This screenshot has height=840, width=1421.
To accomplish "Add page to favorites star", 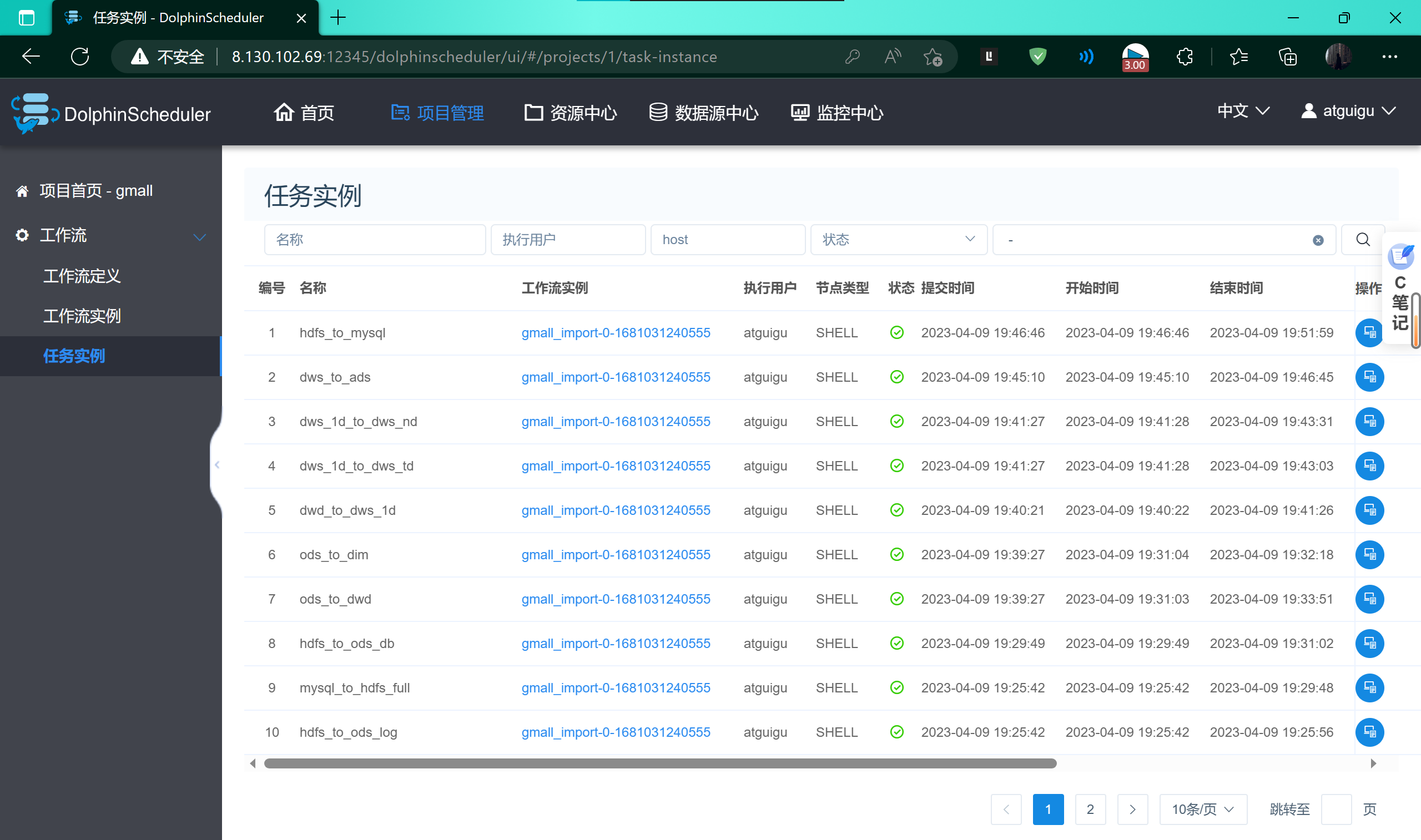I will pyautogui.click(x=933, y=57).
